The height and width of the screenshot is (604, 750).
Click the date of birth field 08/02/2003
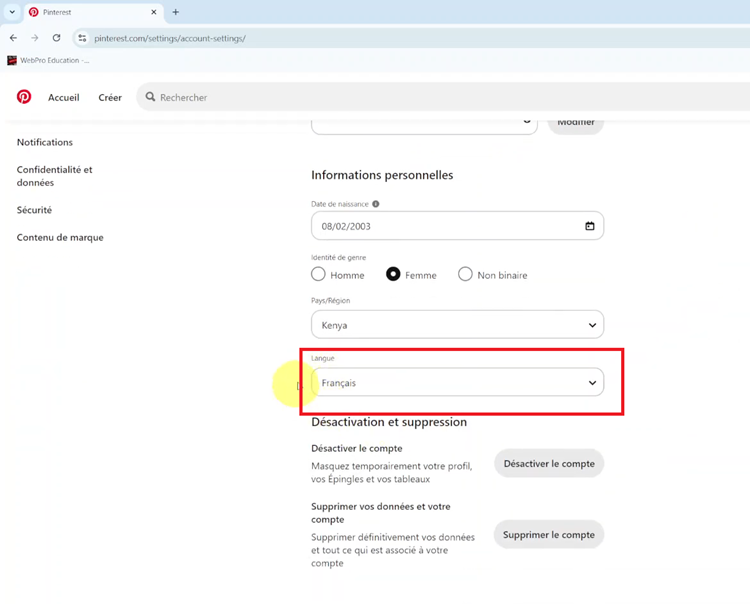(457, 226)
